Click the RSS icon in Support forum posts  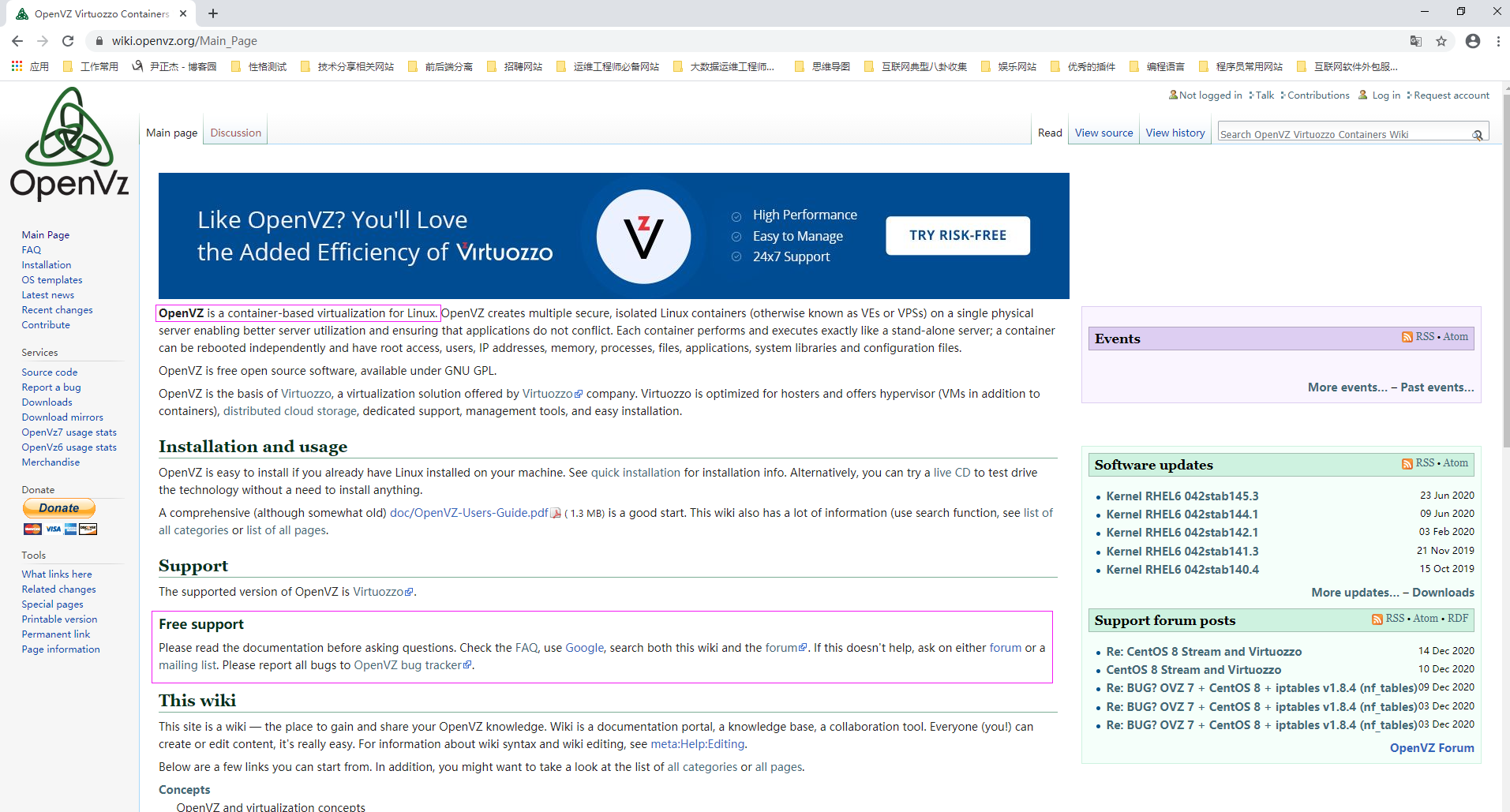coord(1377,619)
